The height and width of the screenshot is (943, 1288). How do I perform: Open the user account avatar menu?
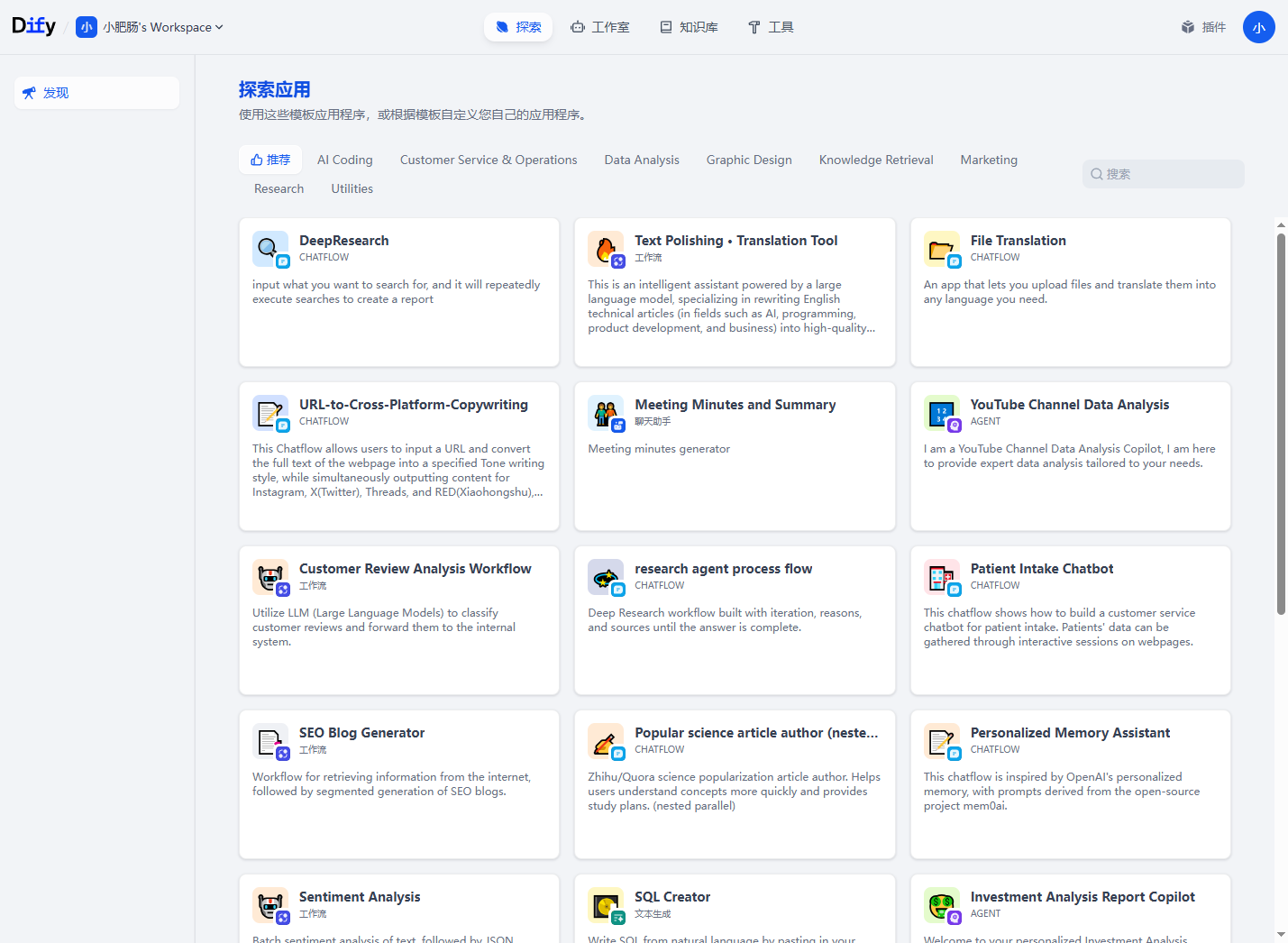point(1258,27)
